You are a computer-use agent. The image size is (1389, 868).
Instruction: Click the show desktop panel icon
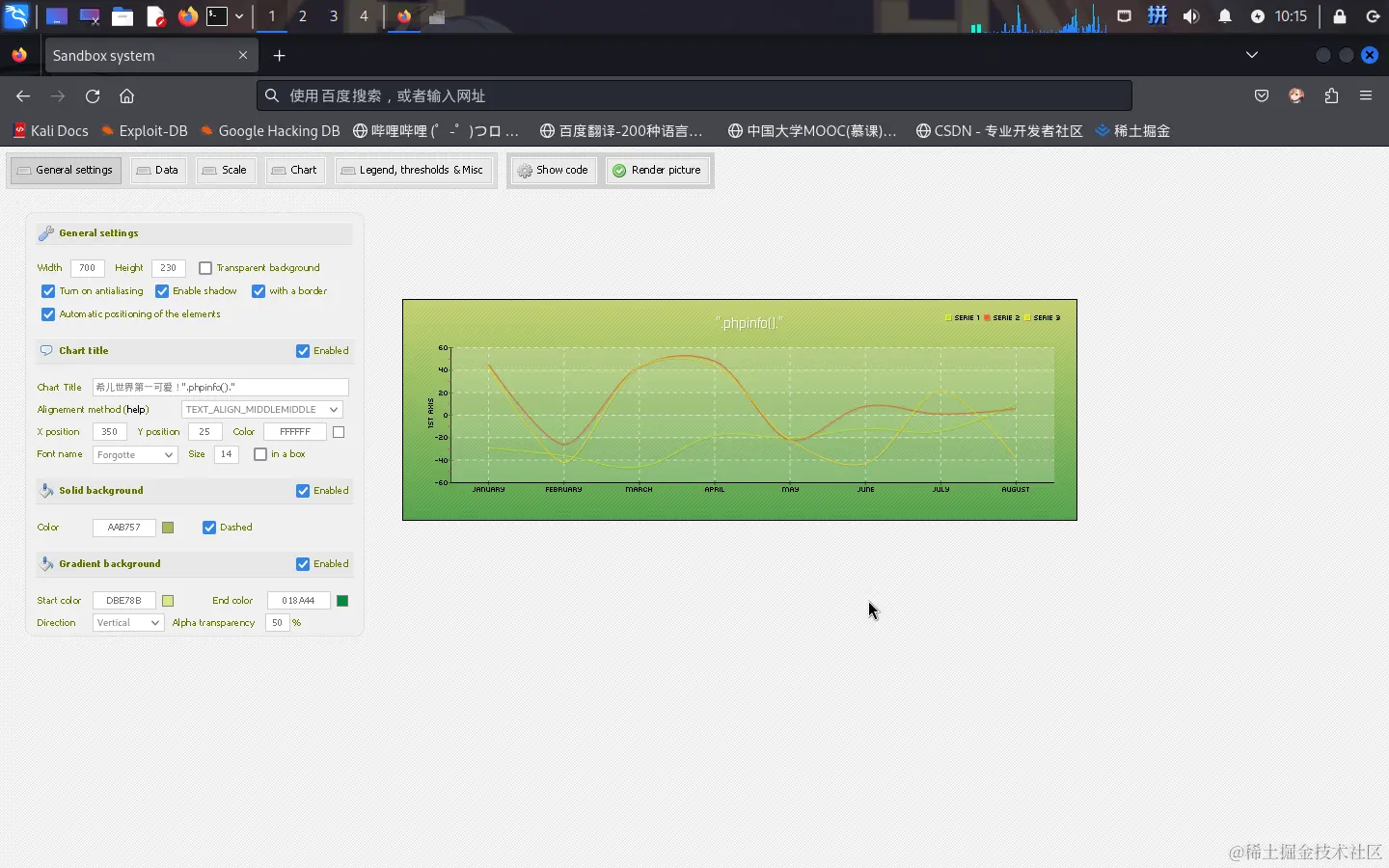coord(57,16)
